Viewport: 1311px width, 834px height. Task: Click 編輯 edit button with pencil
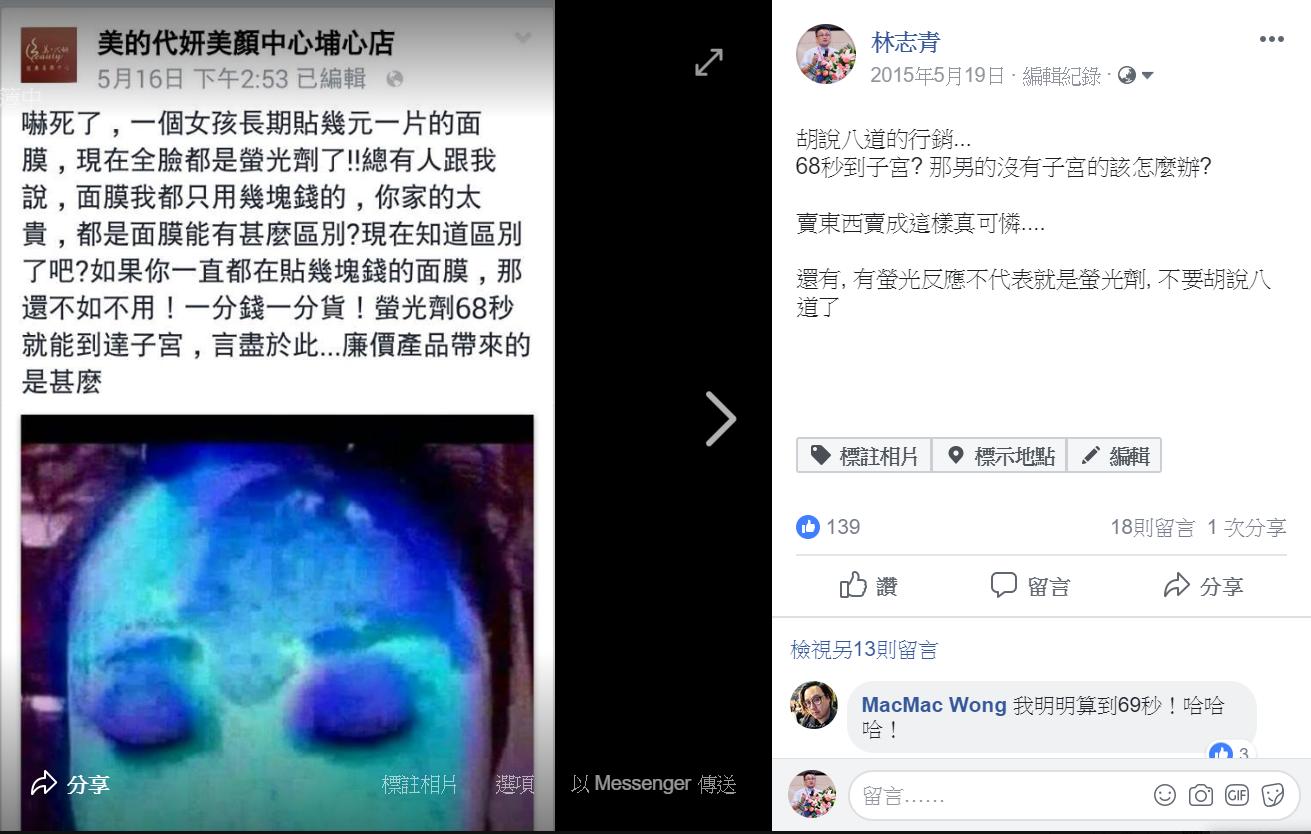1114,456
